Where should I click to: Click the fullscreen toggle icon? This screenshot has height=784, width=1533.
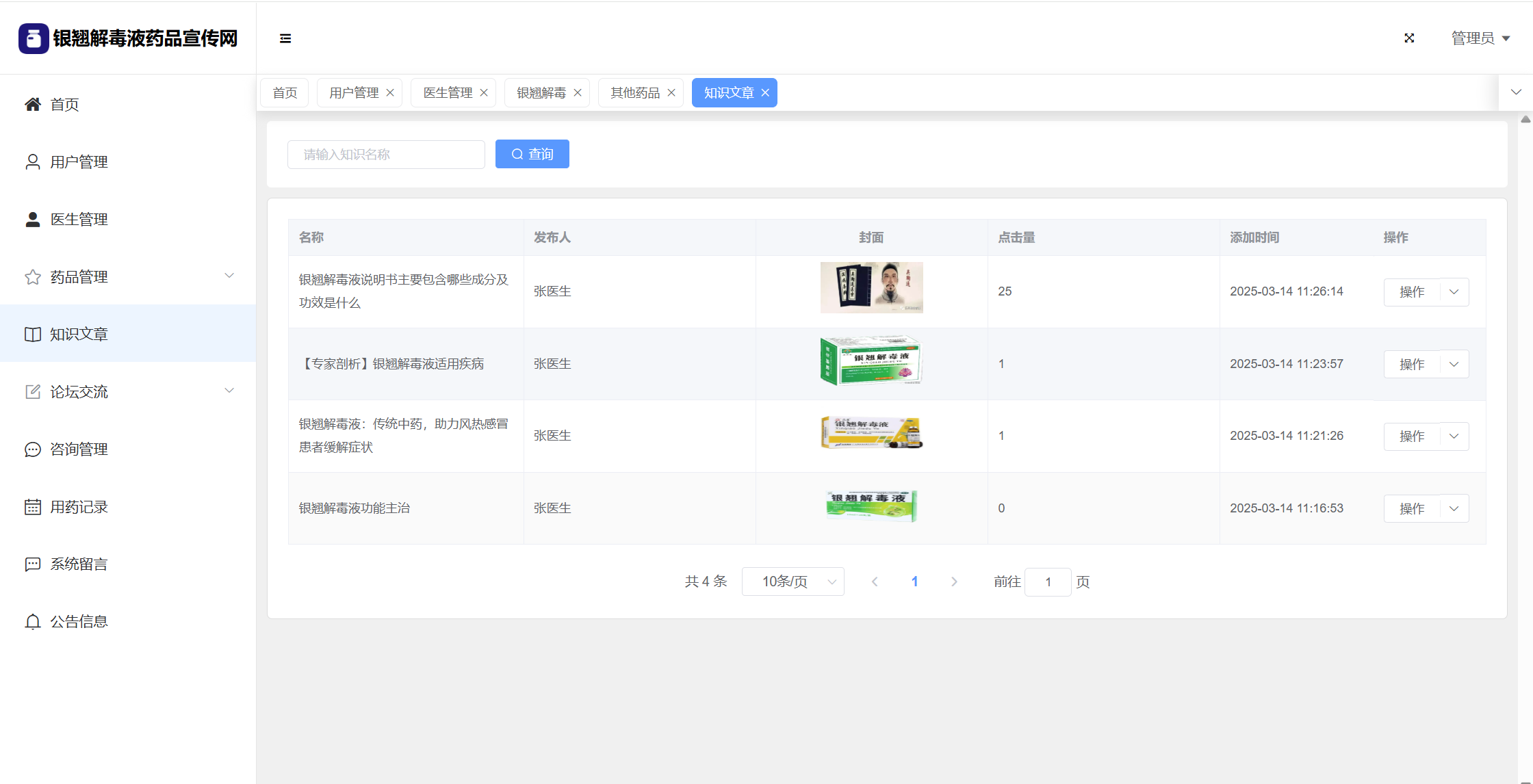[1409, 38]
